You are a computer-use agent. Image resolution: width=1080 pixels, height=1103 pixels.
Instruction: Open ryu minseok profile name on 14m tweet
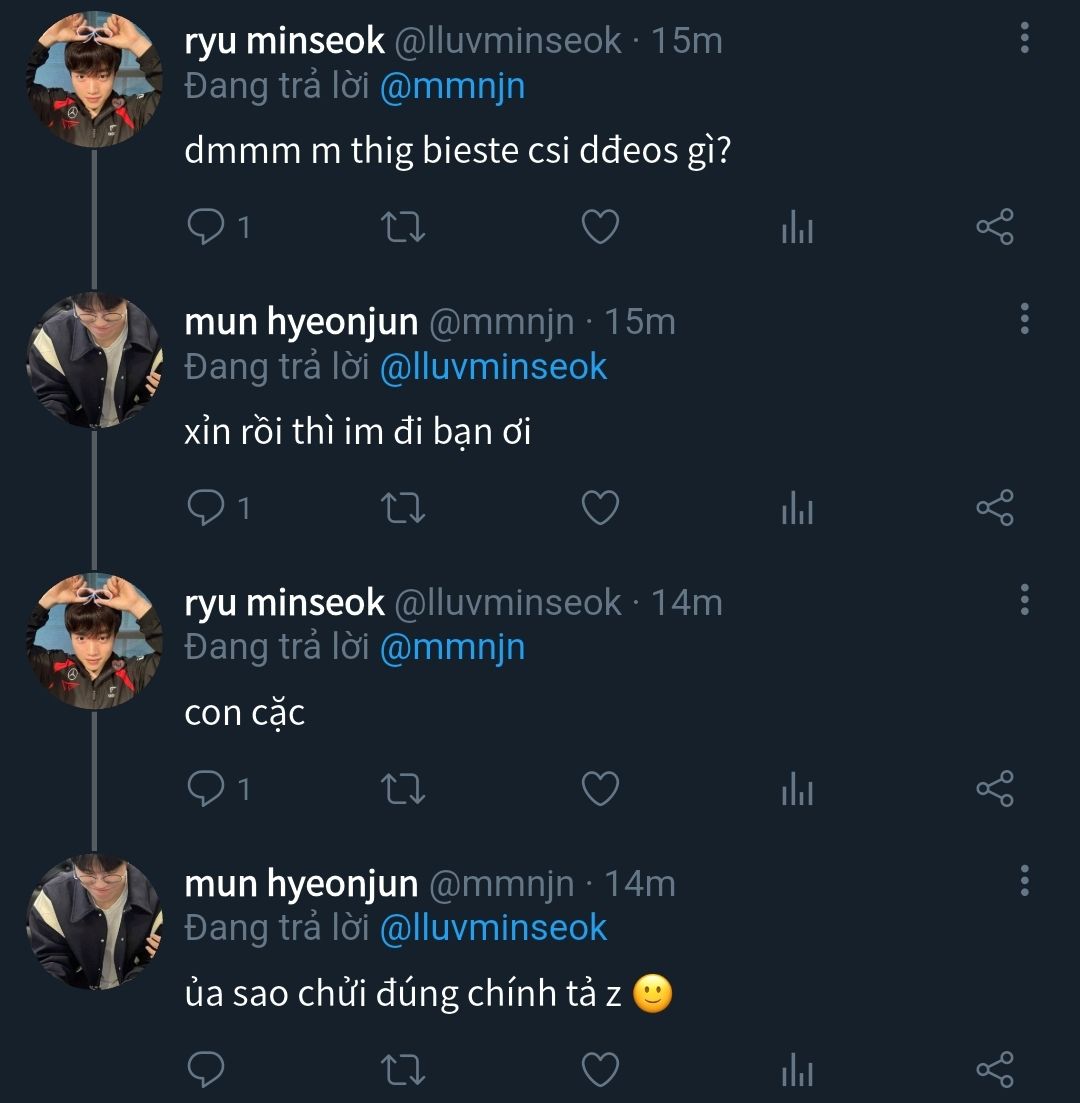(285, 602)
